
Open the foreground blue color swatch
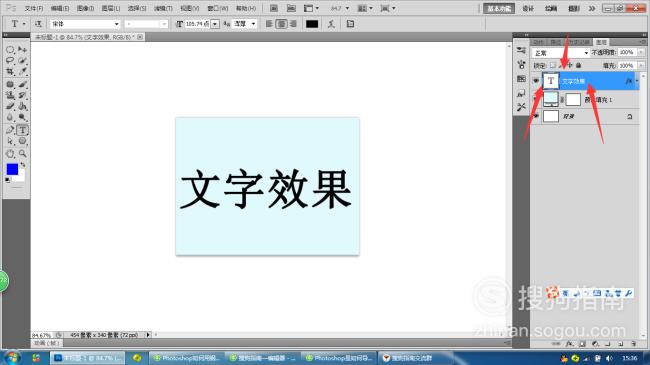point(12,169)
